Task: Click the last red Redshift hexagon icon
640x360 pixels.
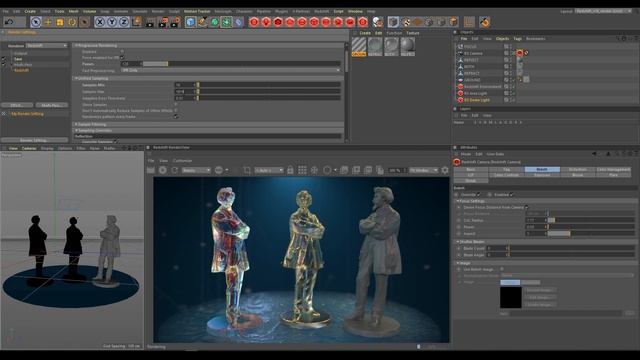Action: click(x=362, y=22)
